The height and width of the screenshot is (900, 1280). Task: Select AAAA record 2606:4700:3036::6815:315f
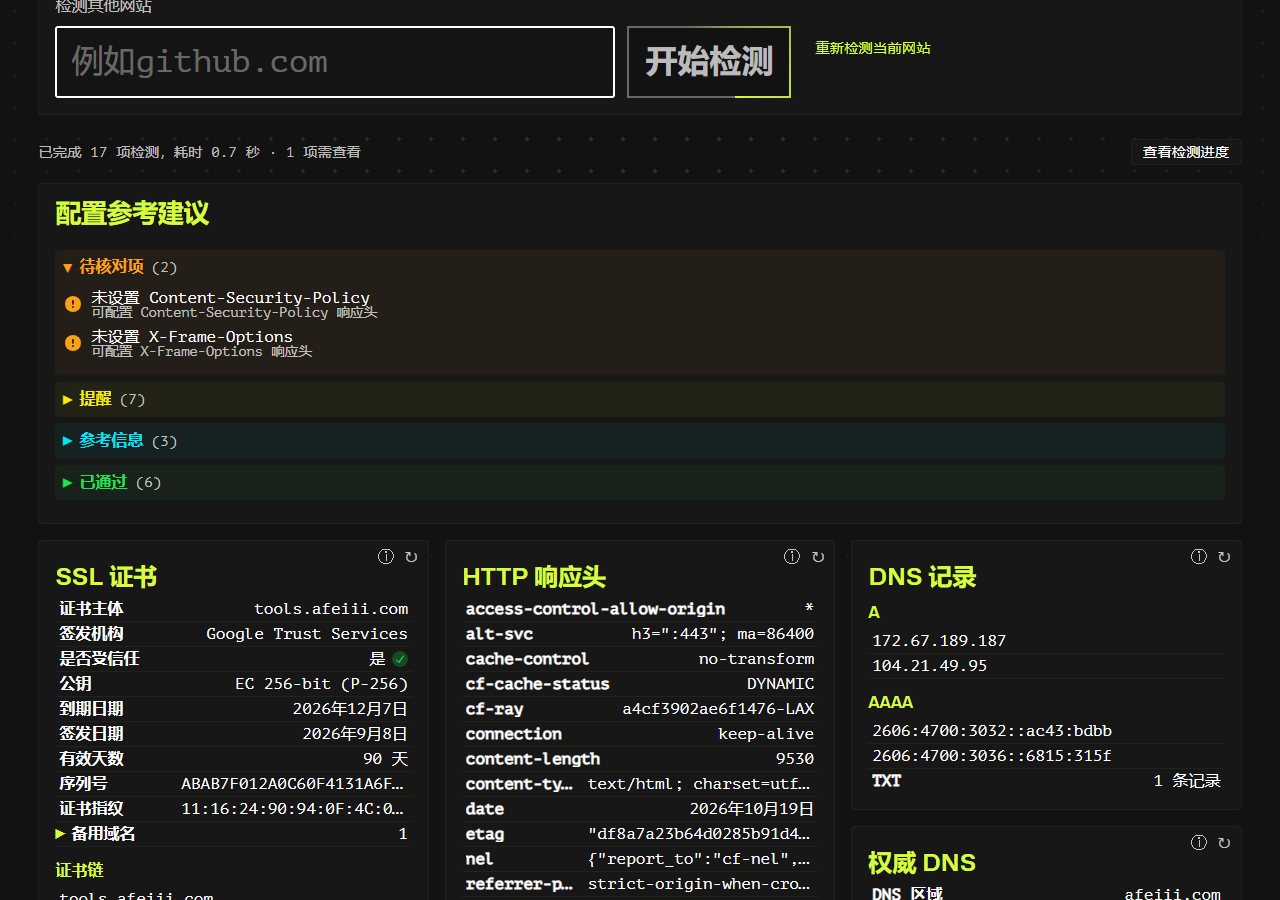tap(992, 756)
